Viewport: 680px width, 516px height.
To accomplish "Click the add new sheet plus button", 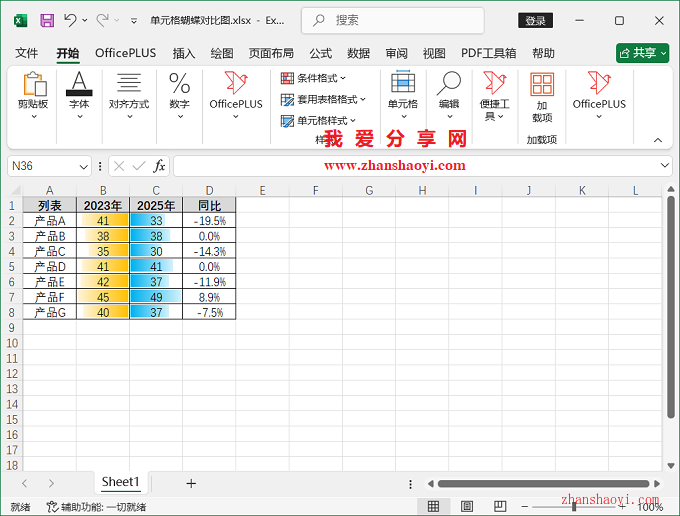I will pyautogui.click(x=191, y=483).
